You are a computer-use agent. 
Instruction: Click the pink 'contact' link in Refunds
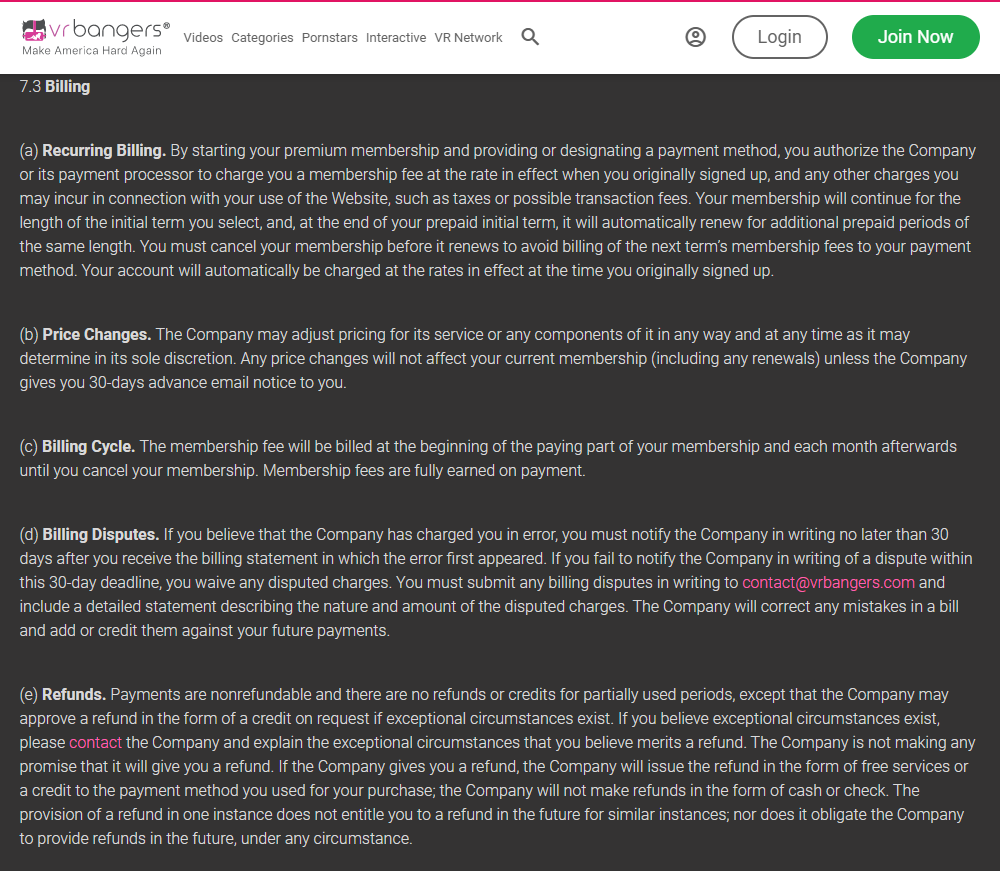coord(95,742)
